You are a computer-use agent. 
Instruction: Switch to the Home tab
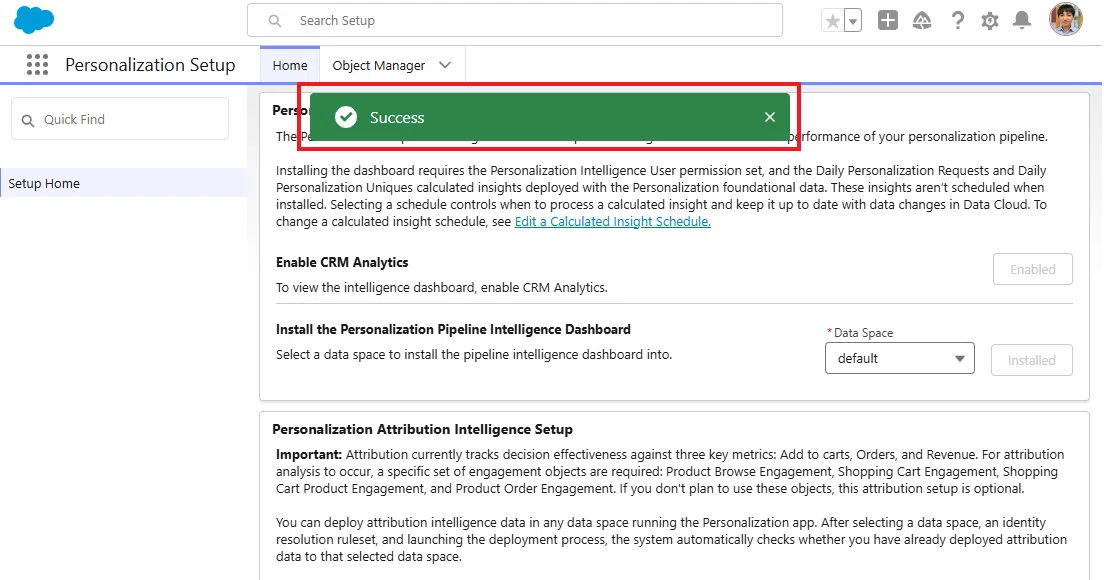coord(290,65)
